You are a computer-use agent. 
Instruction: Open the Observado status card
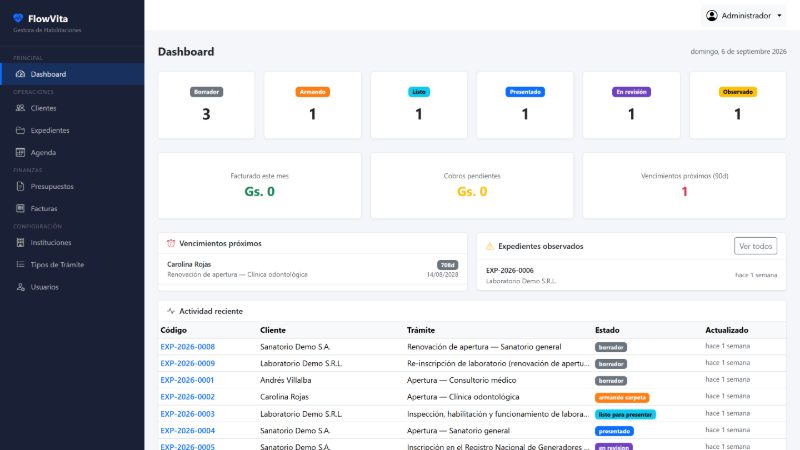click(738, 105)
